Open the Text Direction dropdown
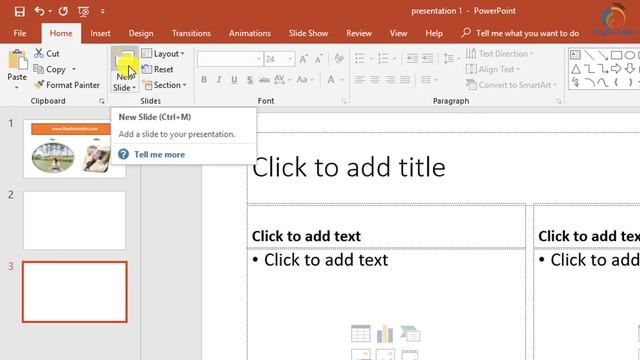This screenshot has height=360, width=640. pos(500,53)
